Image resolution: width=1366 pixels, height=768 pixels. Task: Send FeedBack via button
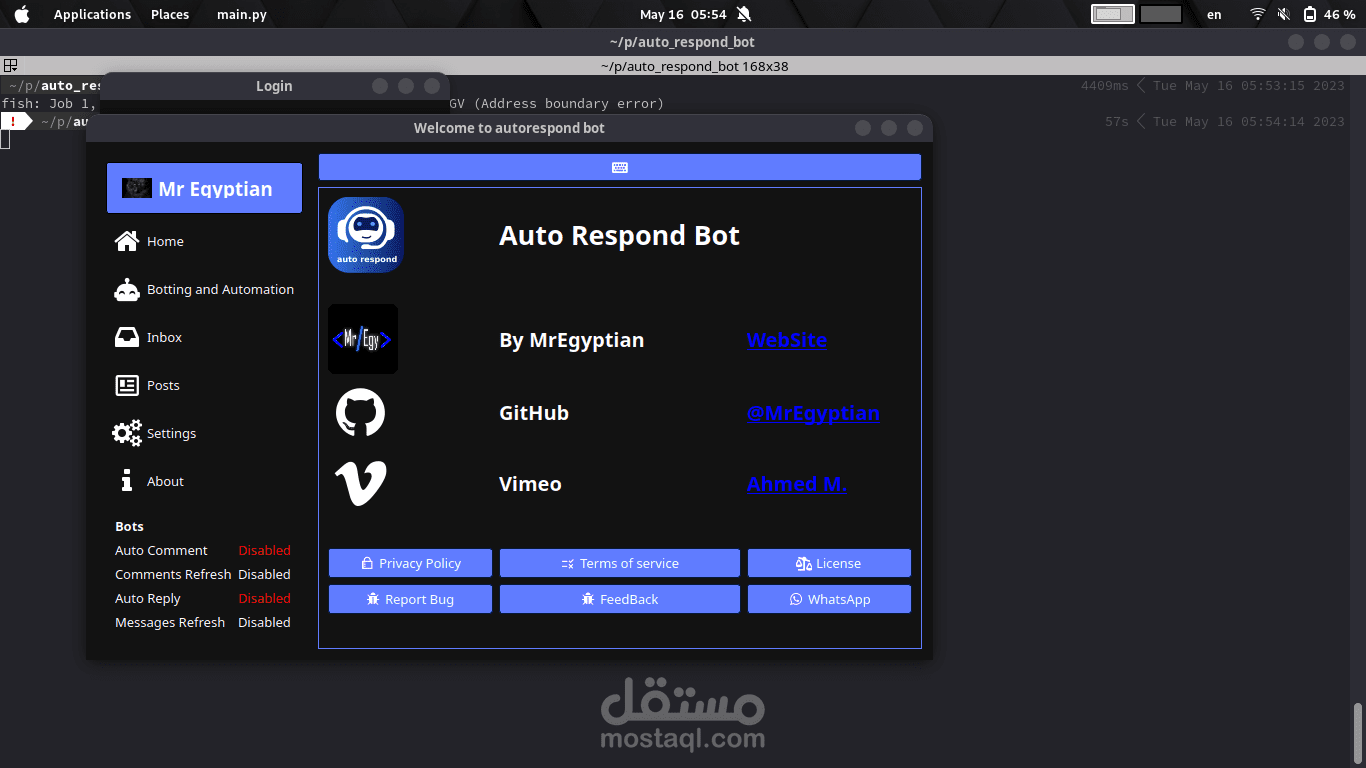[620, 599]
